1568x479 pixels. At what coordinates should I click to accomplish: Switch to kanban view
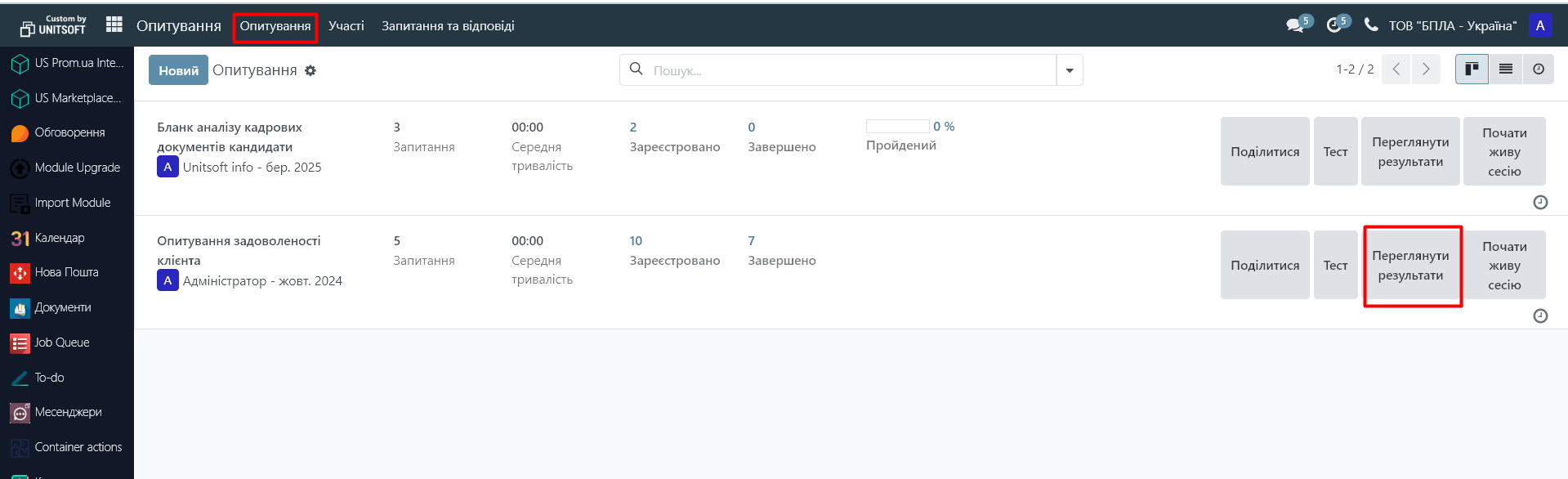click(1472, 69)
